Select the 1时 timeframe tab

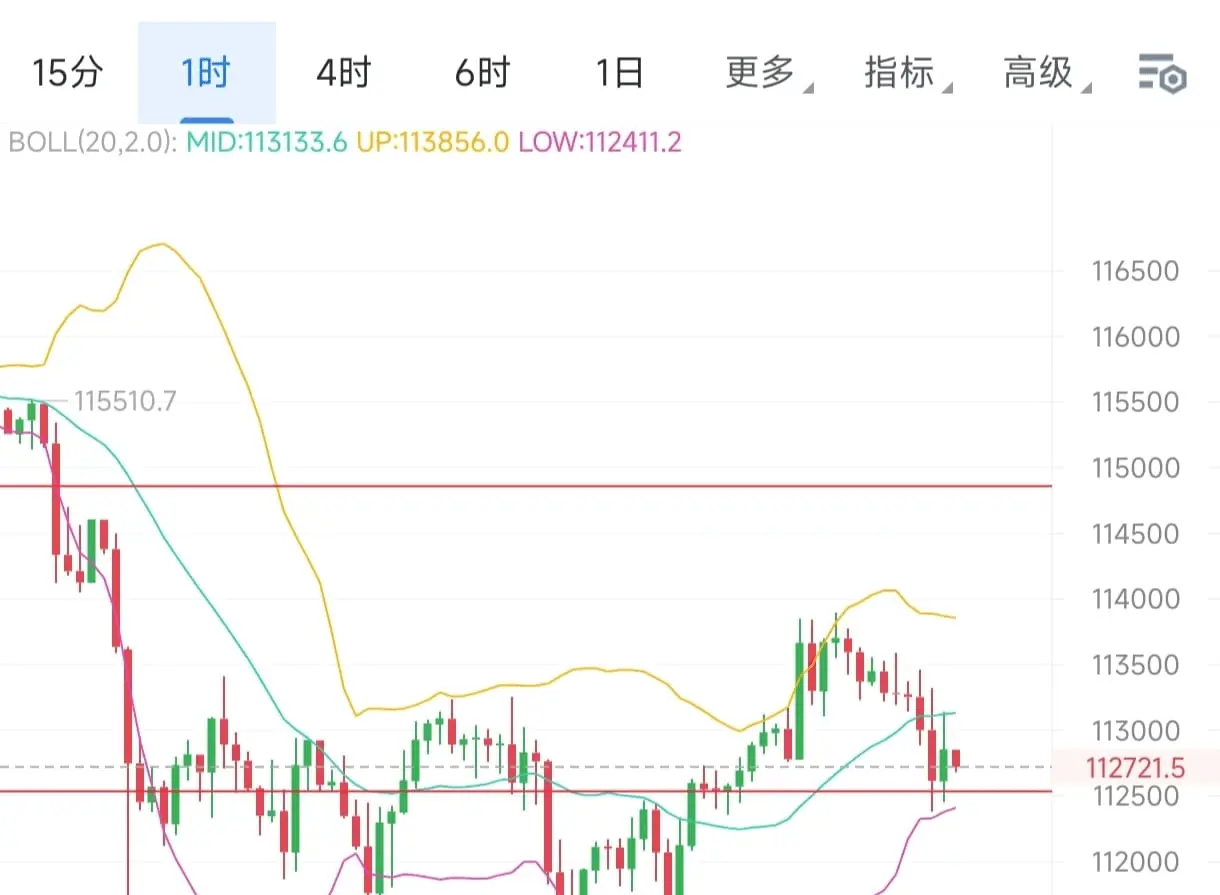click(x=206, y=73)
